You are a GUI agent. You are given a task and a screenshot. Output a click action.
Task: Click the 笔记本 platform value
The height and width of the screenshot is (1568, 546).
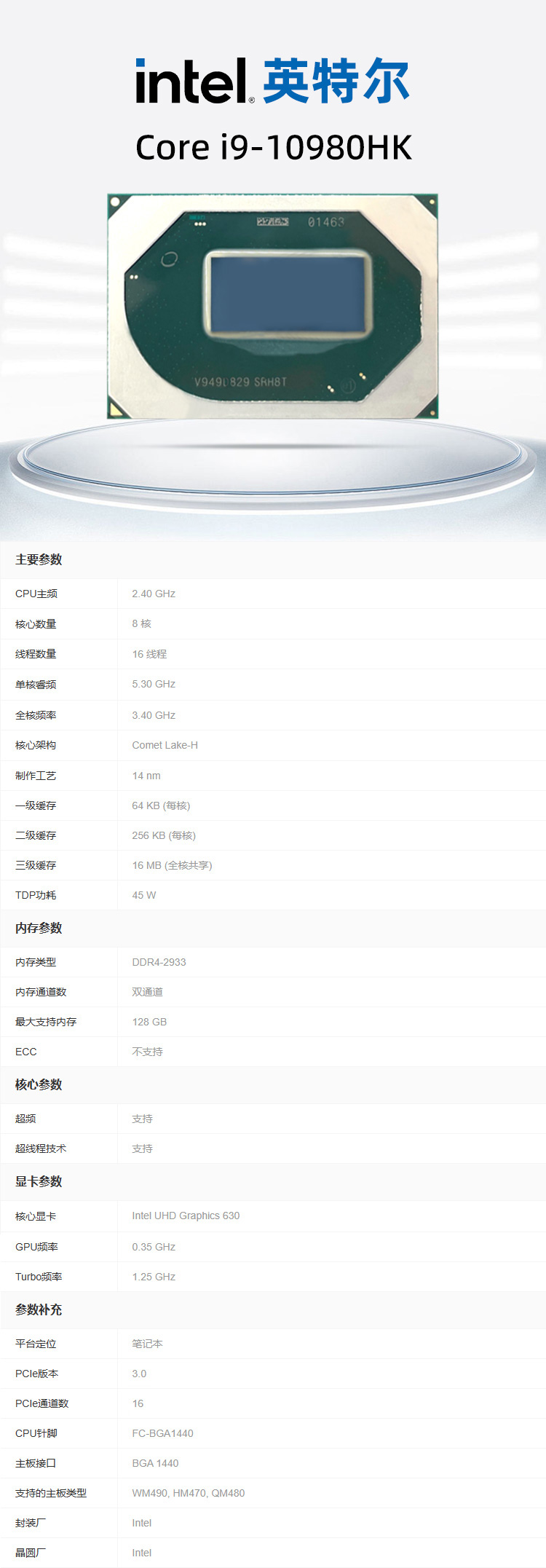tap(147, 1344)
